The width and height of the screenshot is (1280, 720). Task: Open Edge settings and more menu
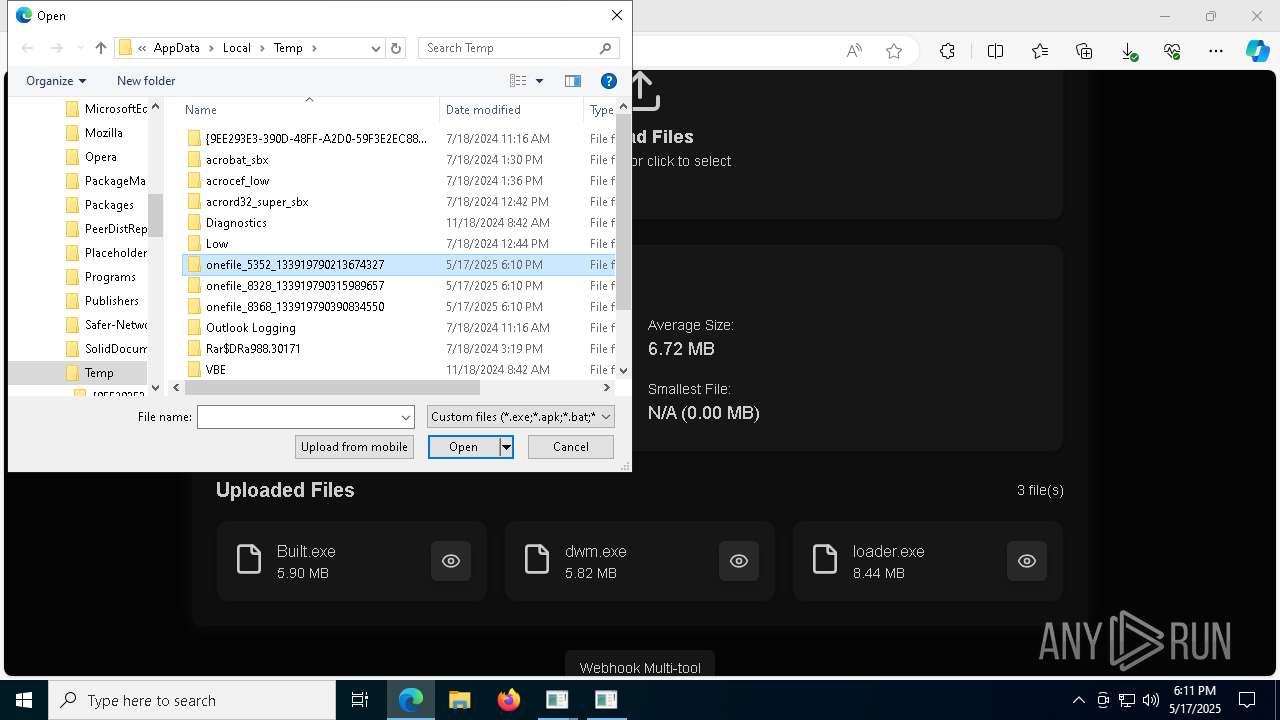(1216, 51)
